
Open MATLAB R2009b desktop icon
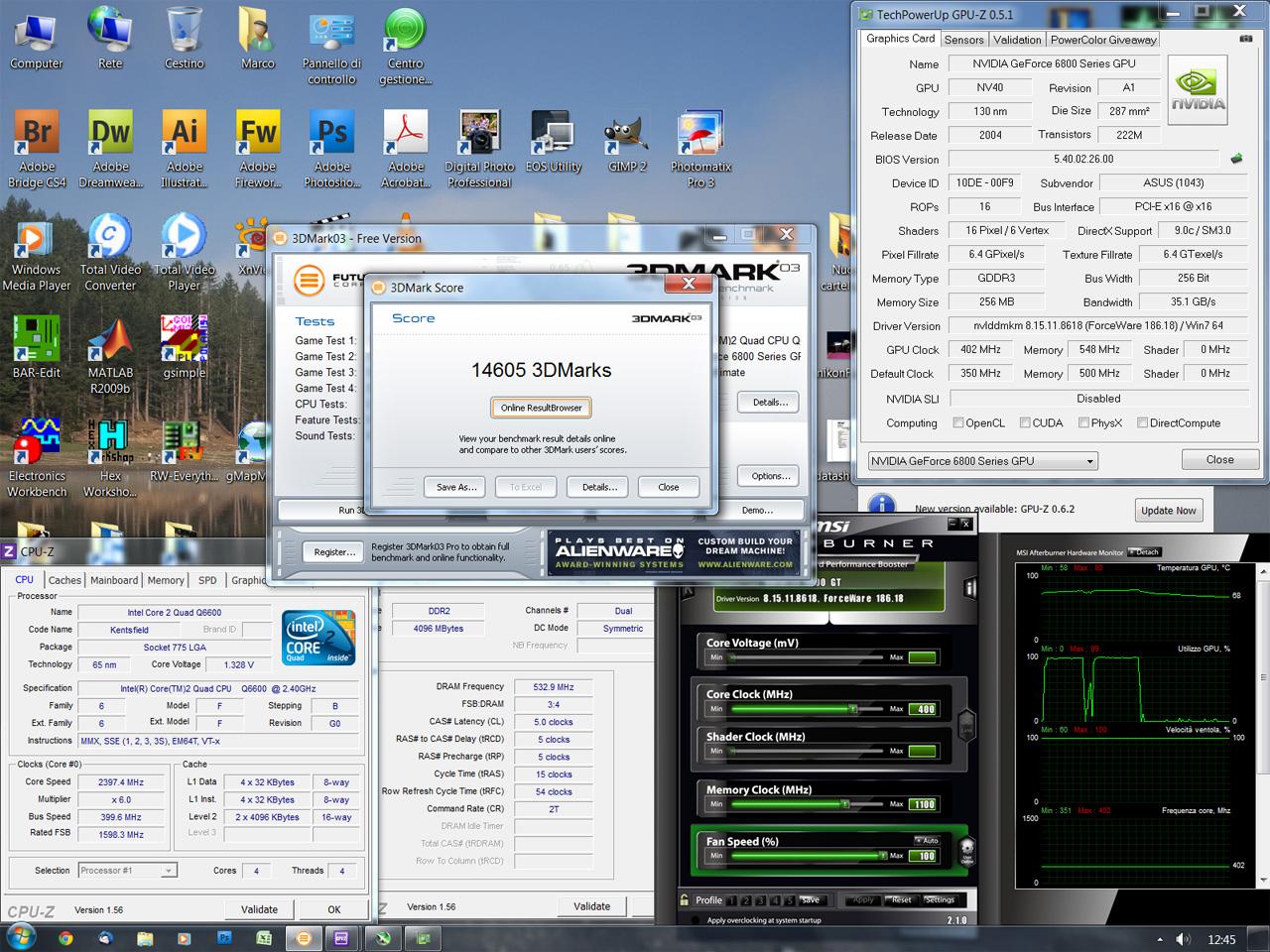[x=110, y=354]
